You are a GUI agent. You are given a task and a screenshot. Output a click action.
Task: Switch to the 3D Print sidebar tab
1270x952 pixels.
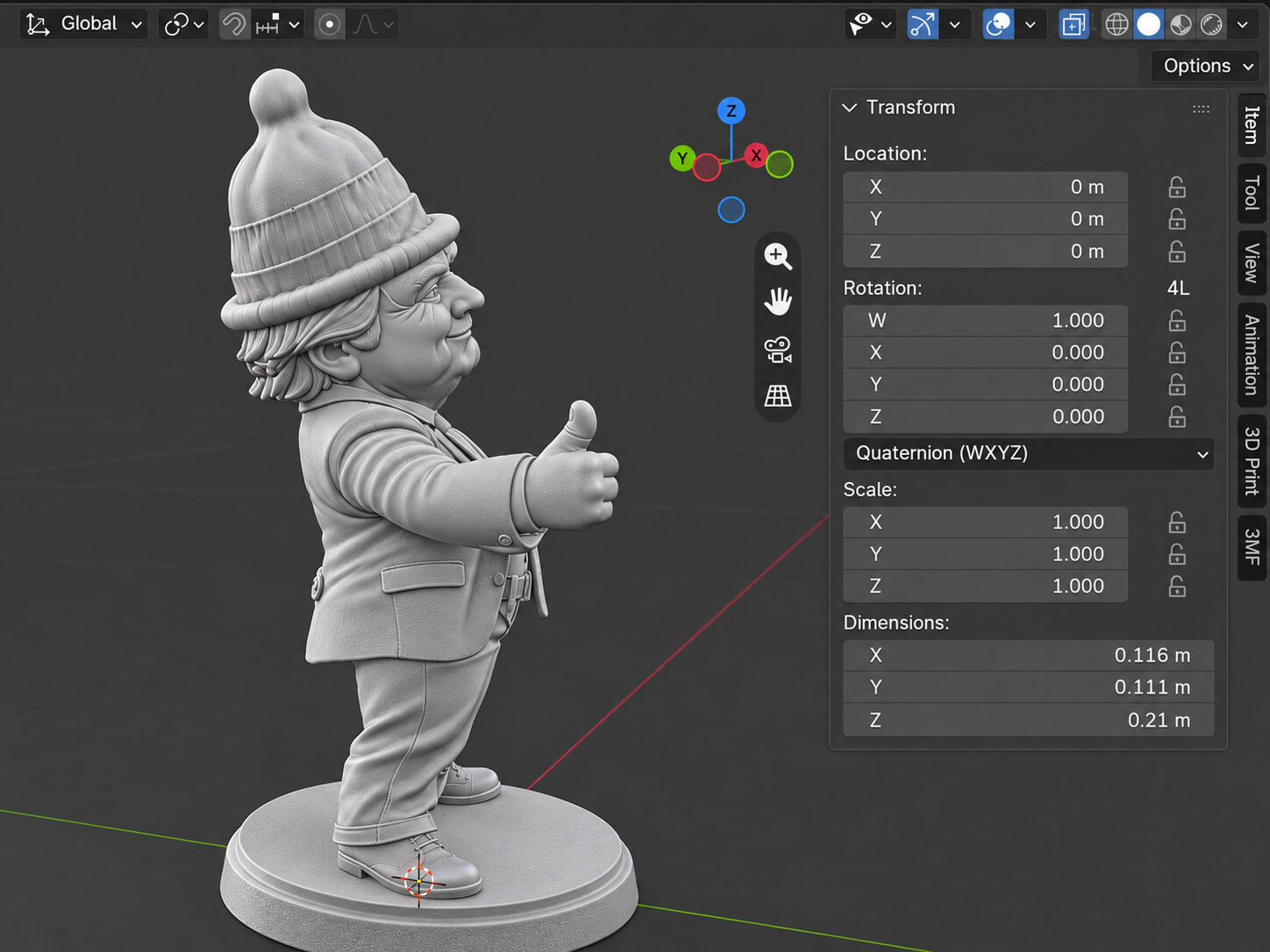tap(1252, 461)
